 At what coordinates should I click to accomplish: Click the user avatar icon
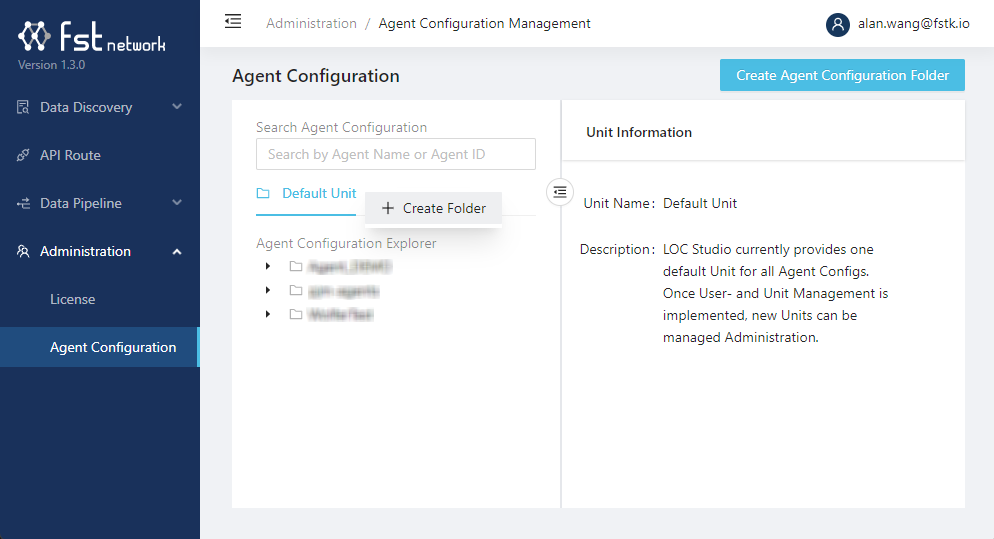(838, 24)
